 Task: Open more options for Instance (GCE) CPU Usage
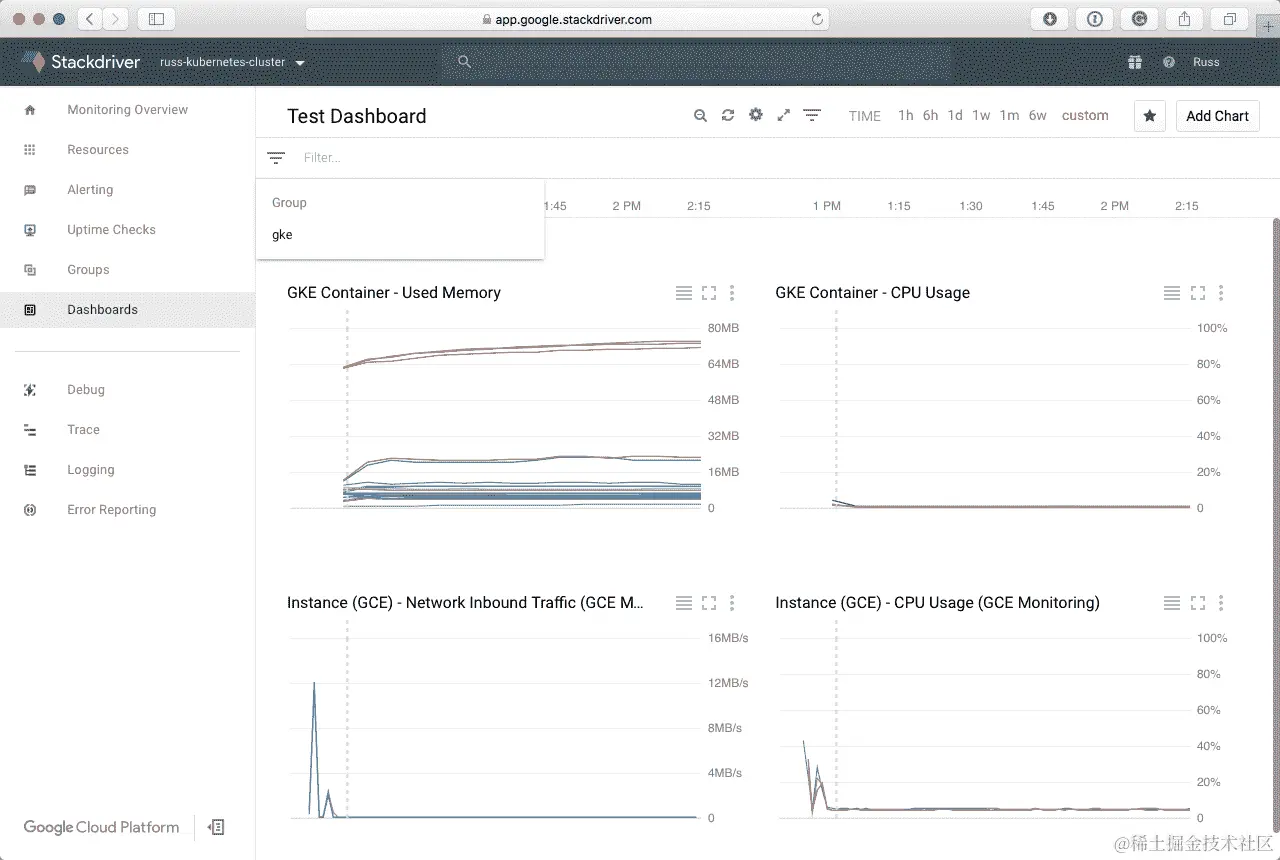click(1221, 603)
